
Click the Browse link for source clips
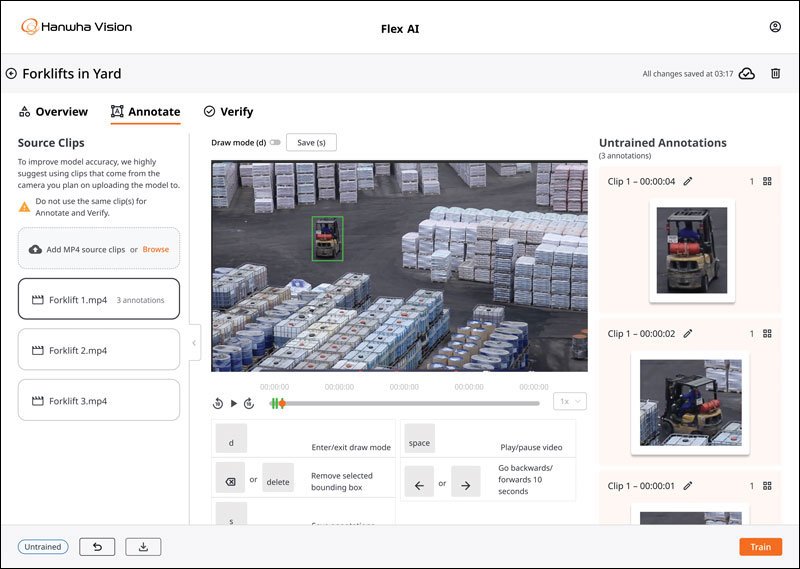pyautogui.click(x=156, y=249)
